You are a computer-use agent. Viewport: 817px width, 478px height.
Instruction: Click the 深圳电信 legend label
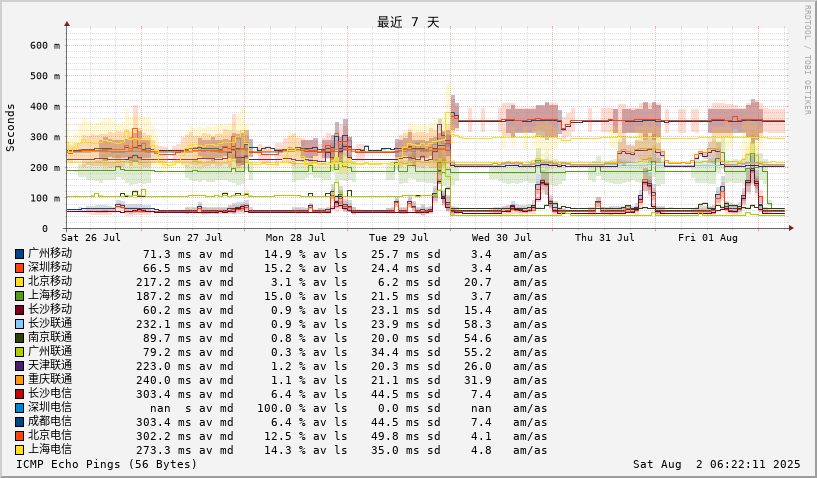tap(50, 408)
